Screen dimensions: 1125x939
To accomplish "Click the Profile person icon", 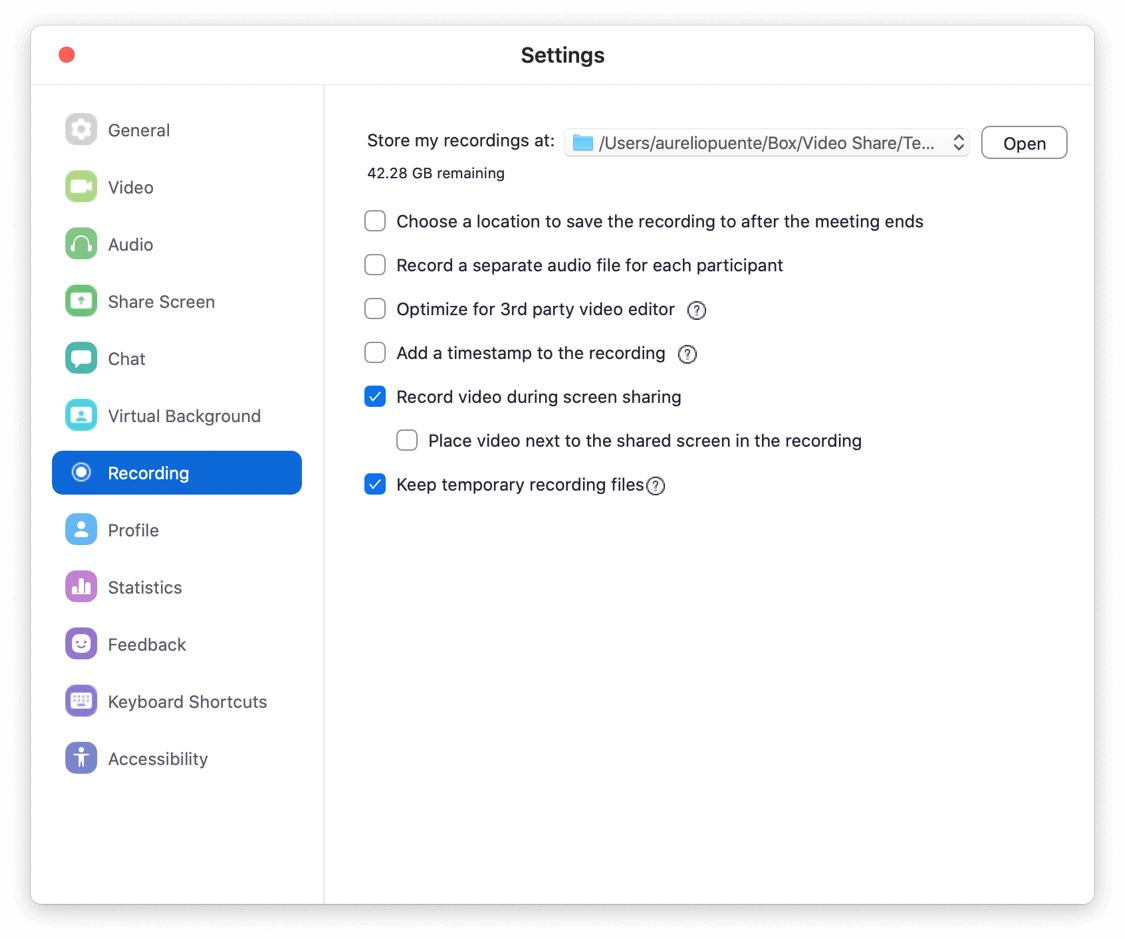I will [x=81, y=529].
